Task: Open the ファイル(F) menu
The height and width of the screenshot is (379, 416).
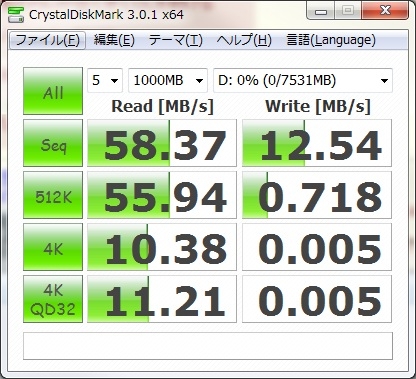Action: (47, 41)
